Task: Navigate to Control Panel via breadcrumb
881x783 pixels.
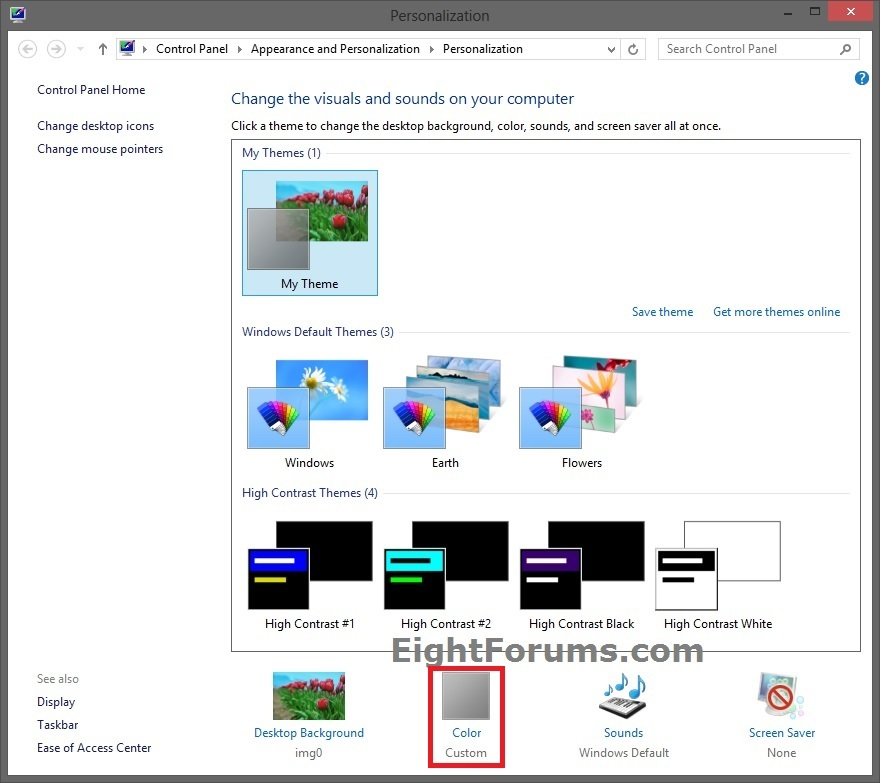Action: click(x=192, y=48)
